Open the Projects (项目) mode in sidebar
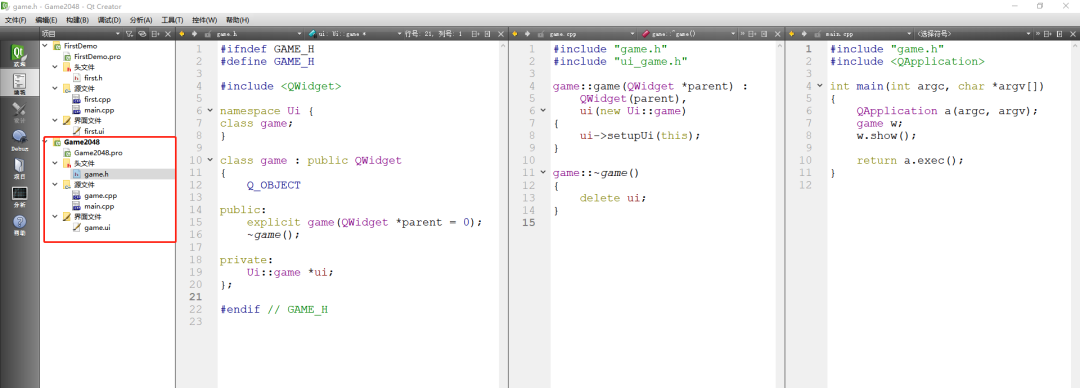Viewport: 1080px width, 388px height. coord(19,169)
